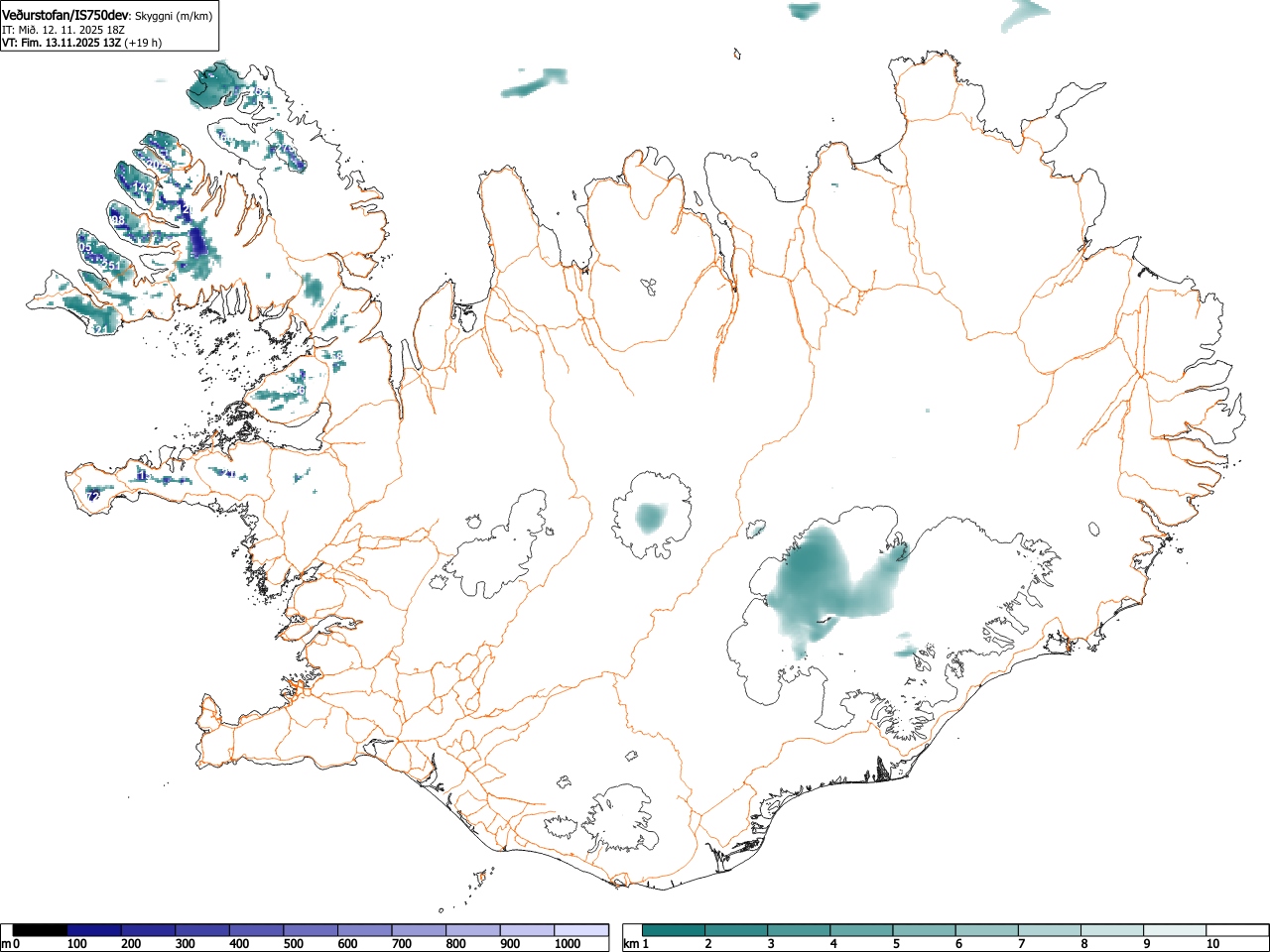Pick the dark navy 100–200 m swatch
Viewport: 1270px width, 952px height.
pyautogui.click(x=94, y=930)
